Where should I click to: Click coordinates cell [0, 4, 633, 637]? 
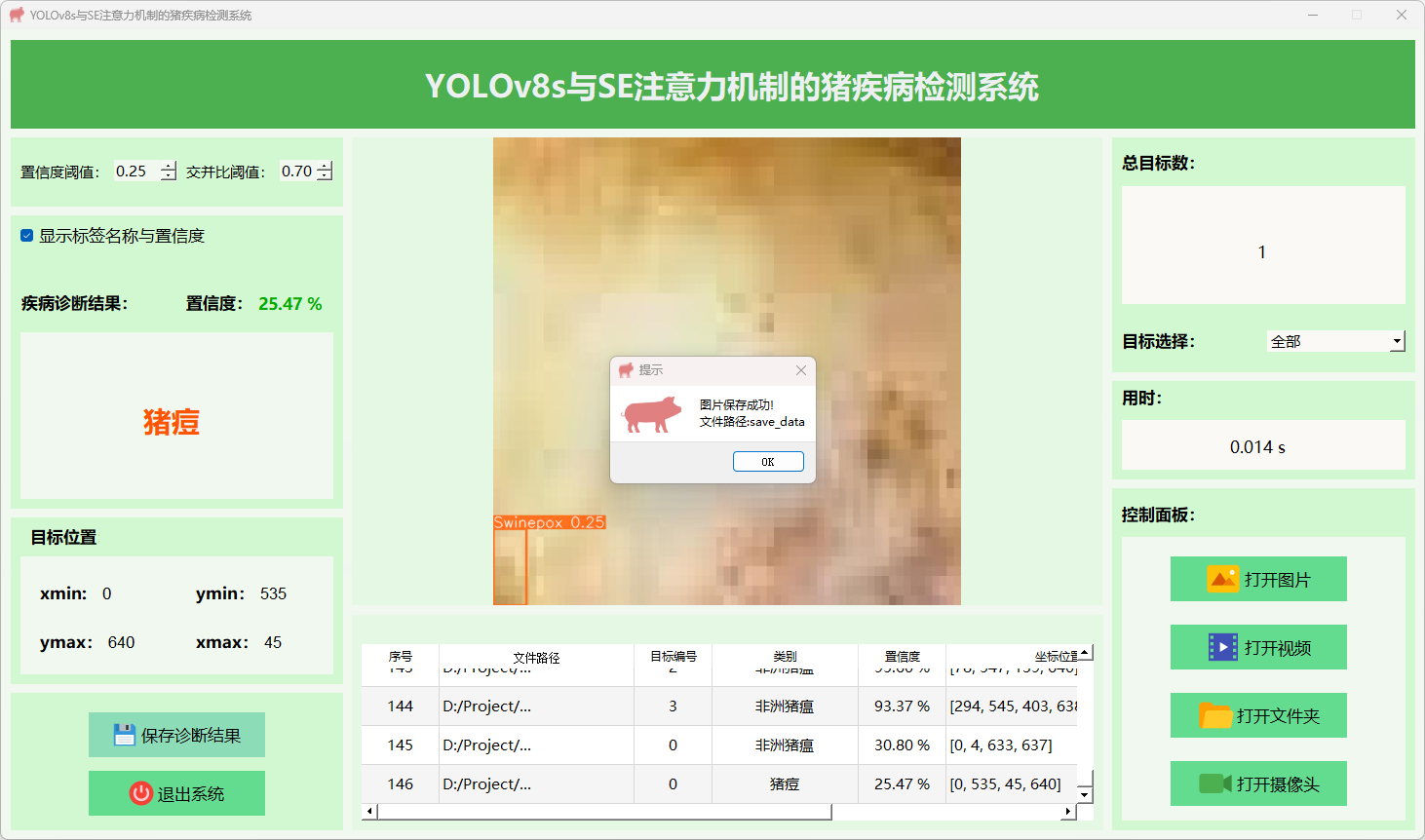pos(1012,745)
